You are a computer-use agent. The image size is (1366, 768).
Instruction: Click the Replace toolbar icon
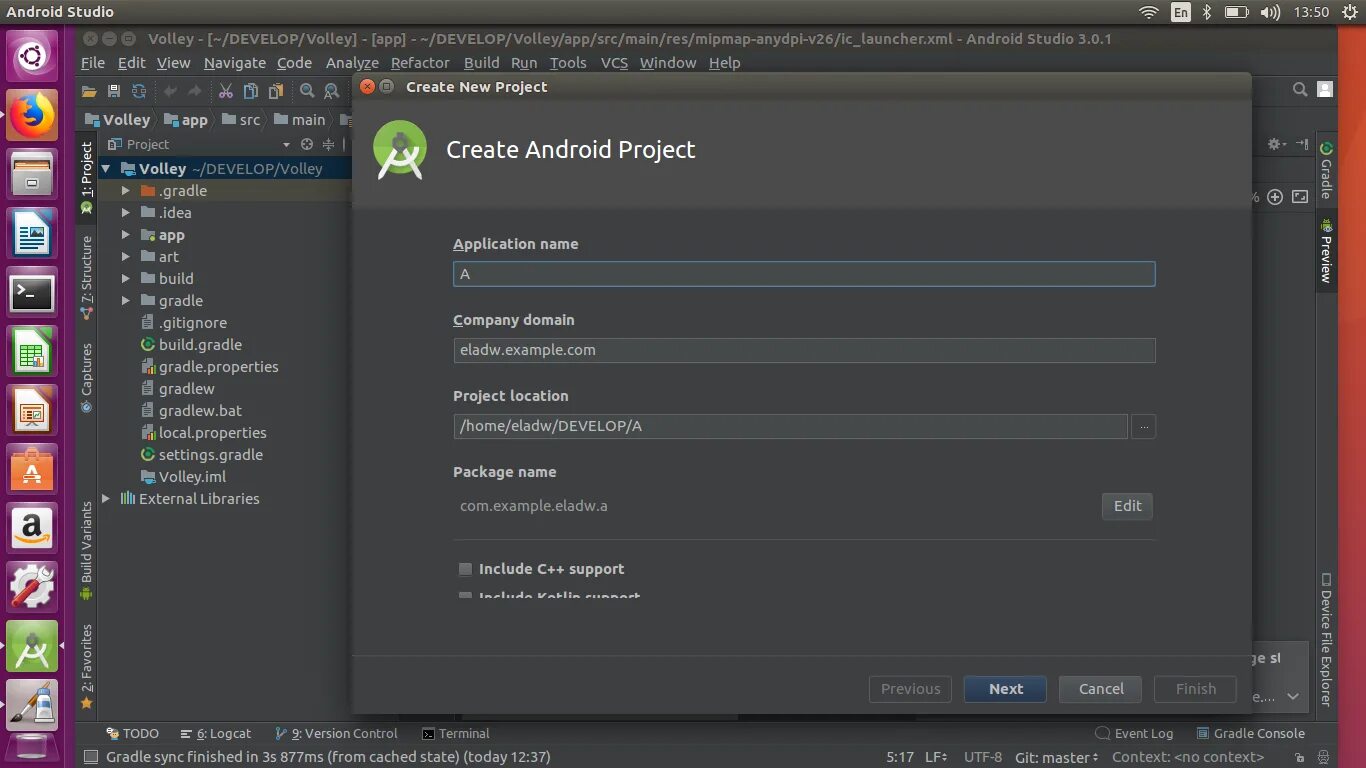click(x=332, y=91)
